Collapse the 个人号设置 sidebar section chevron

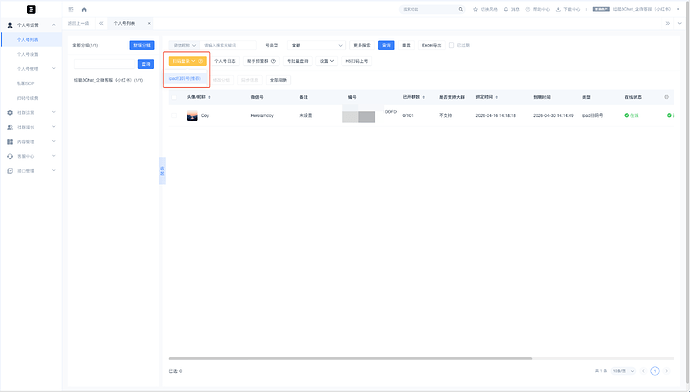point(54,25)
